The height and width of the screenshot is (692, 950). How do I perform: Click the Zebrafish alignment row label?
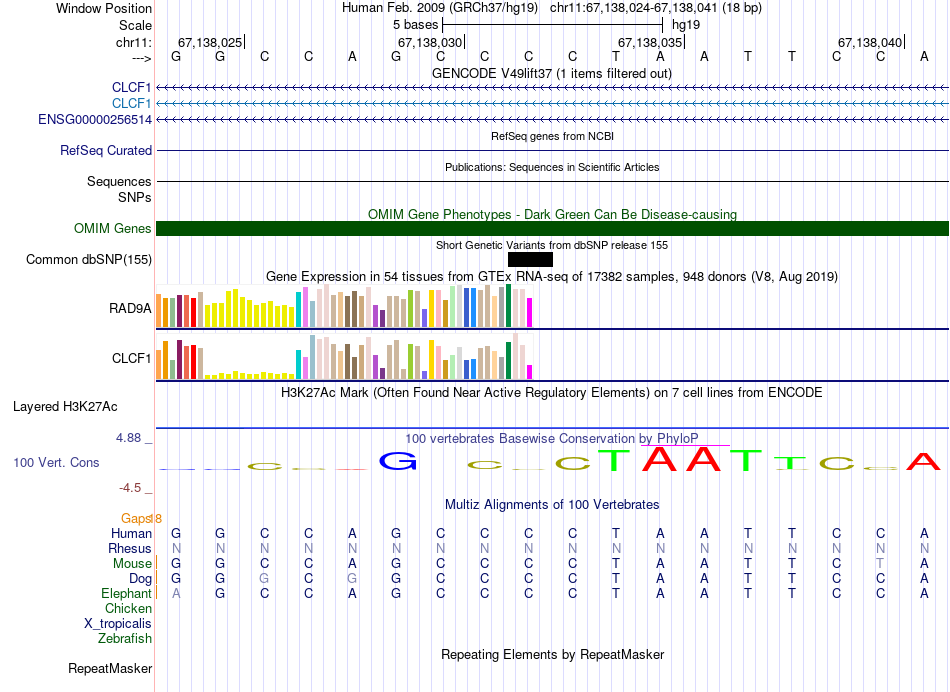click(125, 639)
